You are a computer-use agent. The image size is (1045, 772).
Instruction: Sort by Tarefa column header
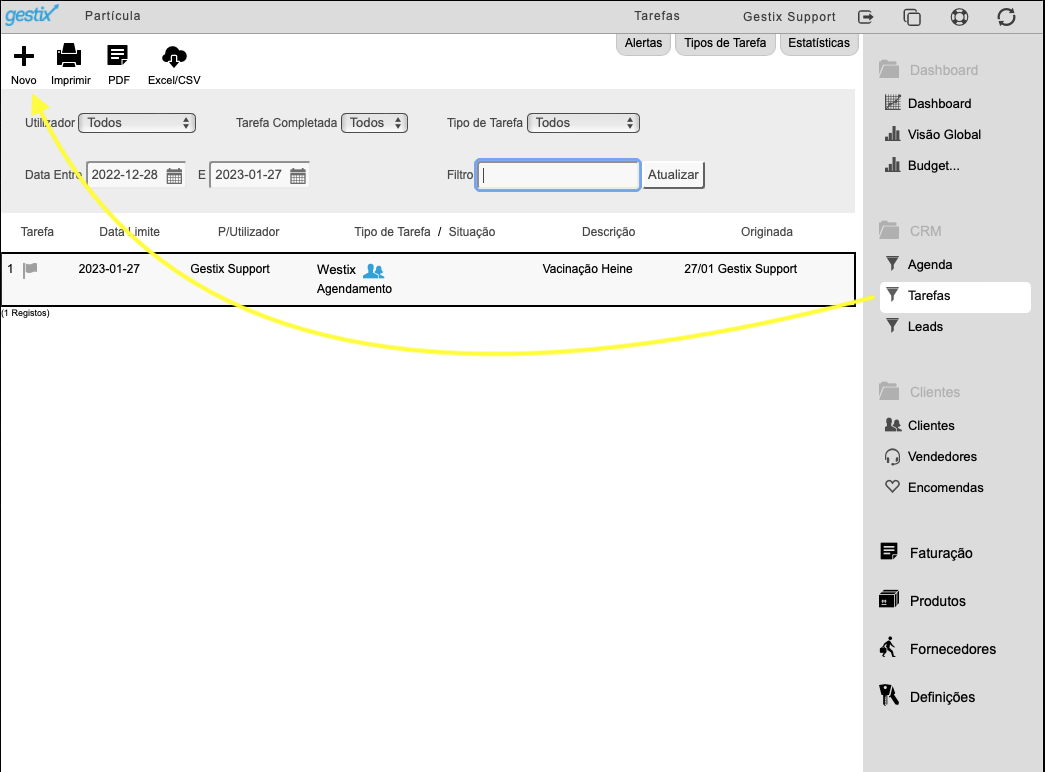point(37,232)
